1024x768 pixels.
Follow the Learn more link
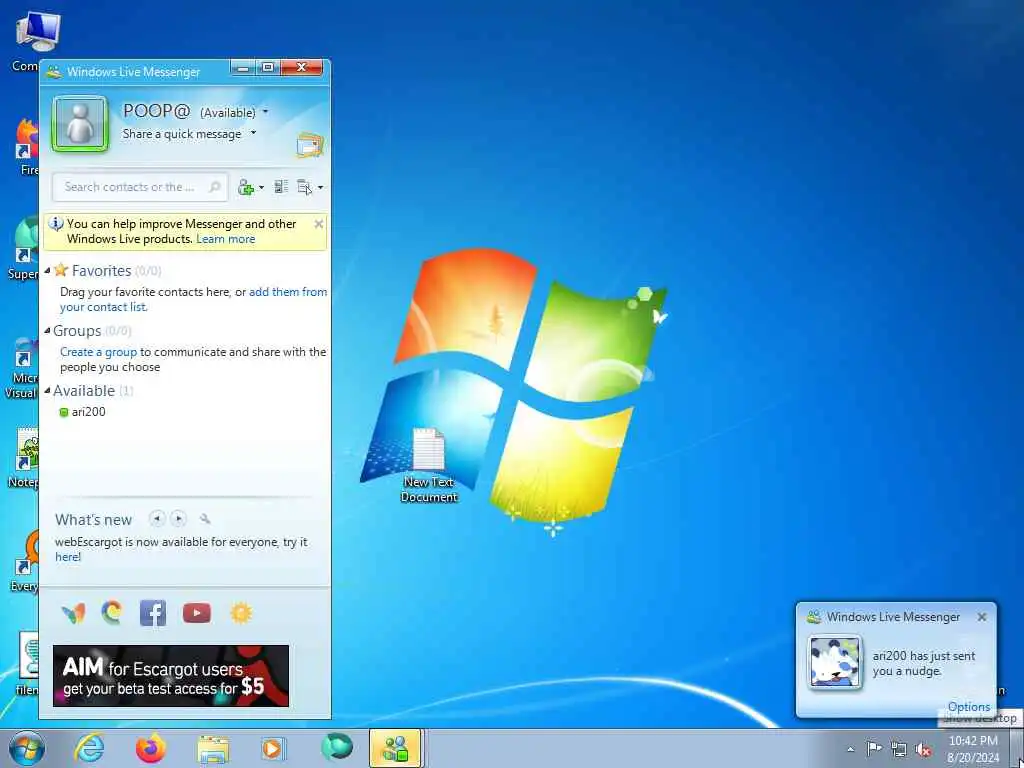225,239
